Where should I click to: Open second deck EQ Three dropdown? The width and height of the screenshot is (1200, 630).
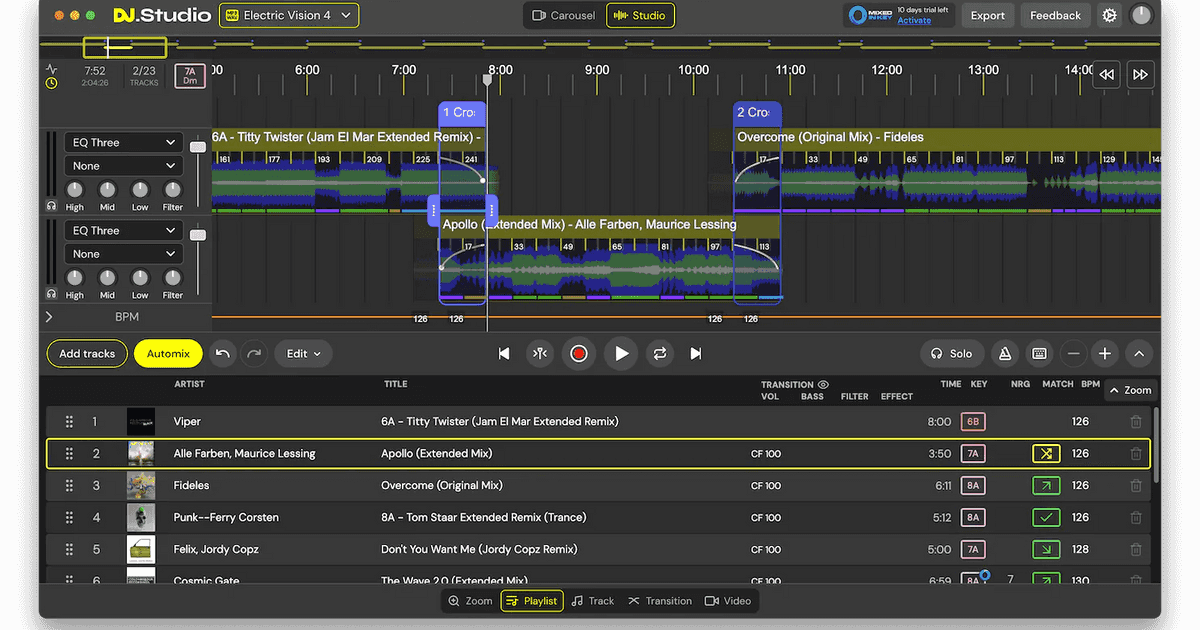(x=123, y=231)
